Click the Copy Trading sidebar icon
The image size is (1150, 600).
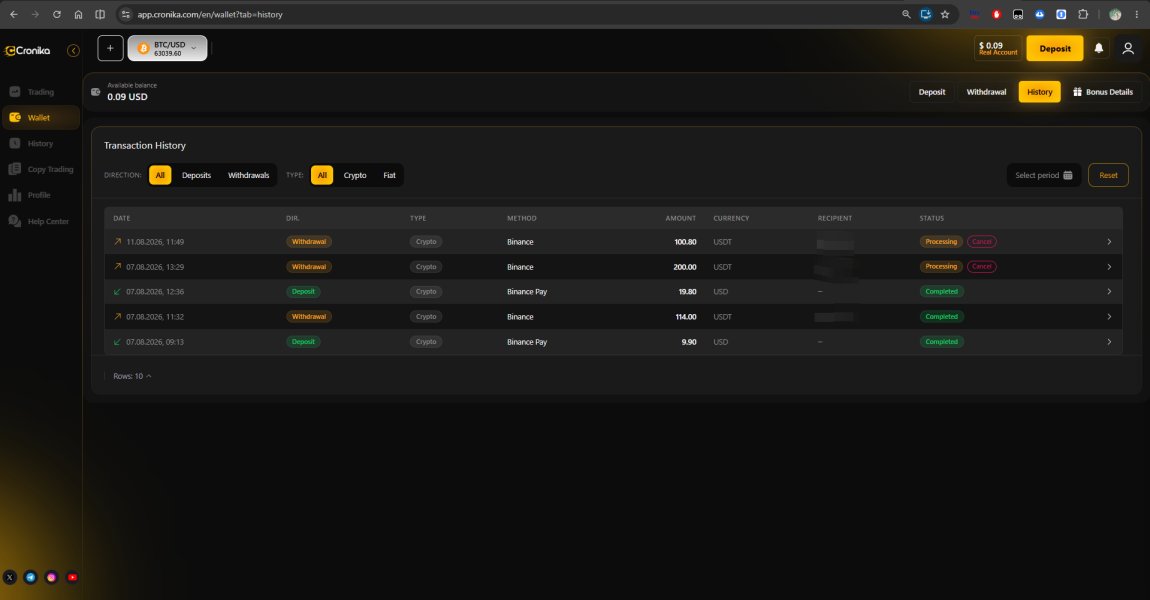[15, 169]
